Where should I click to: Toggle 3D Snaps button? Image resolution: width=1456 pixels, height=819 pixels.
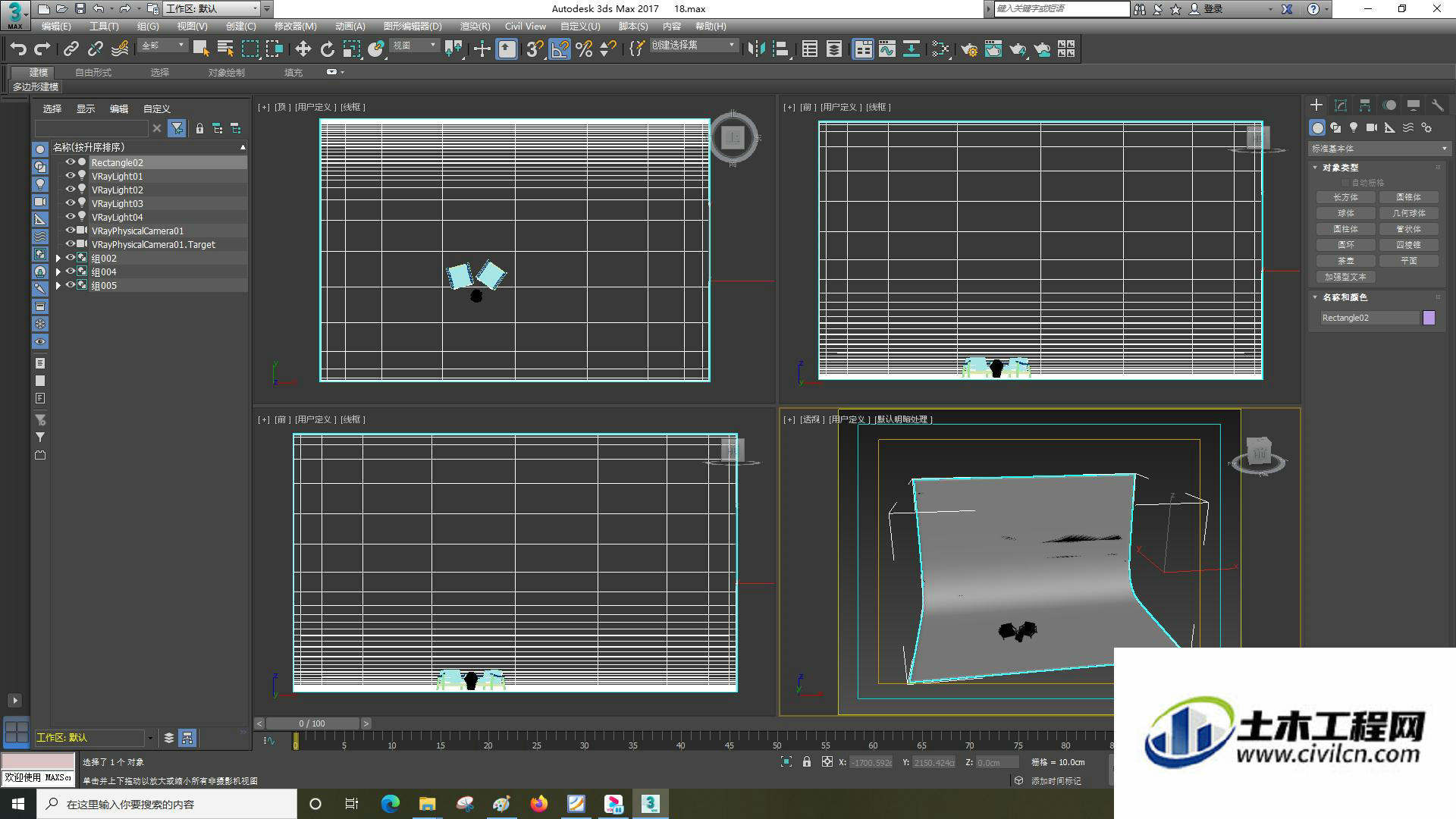[535, 49]
